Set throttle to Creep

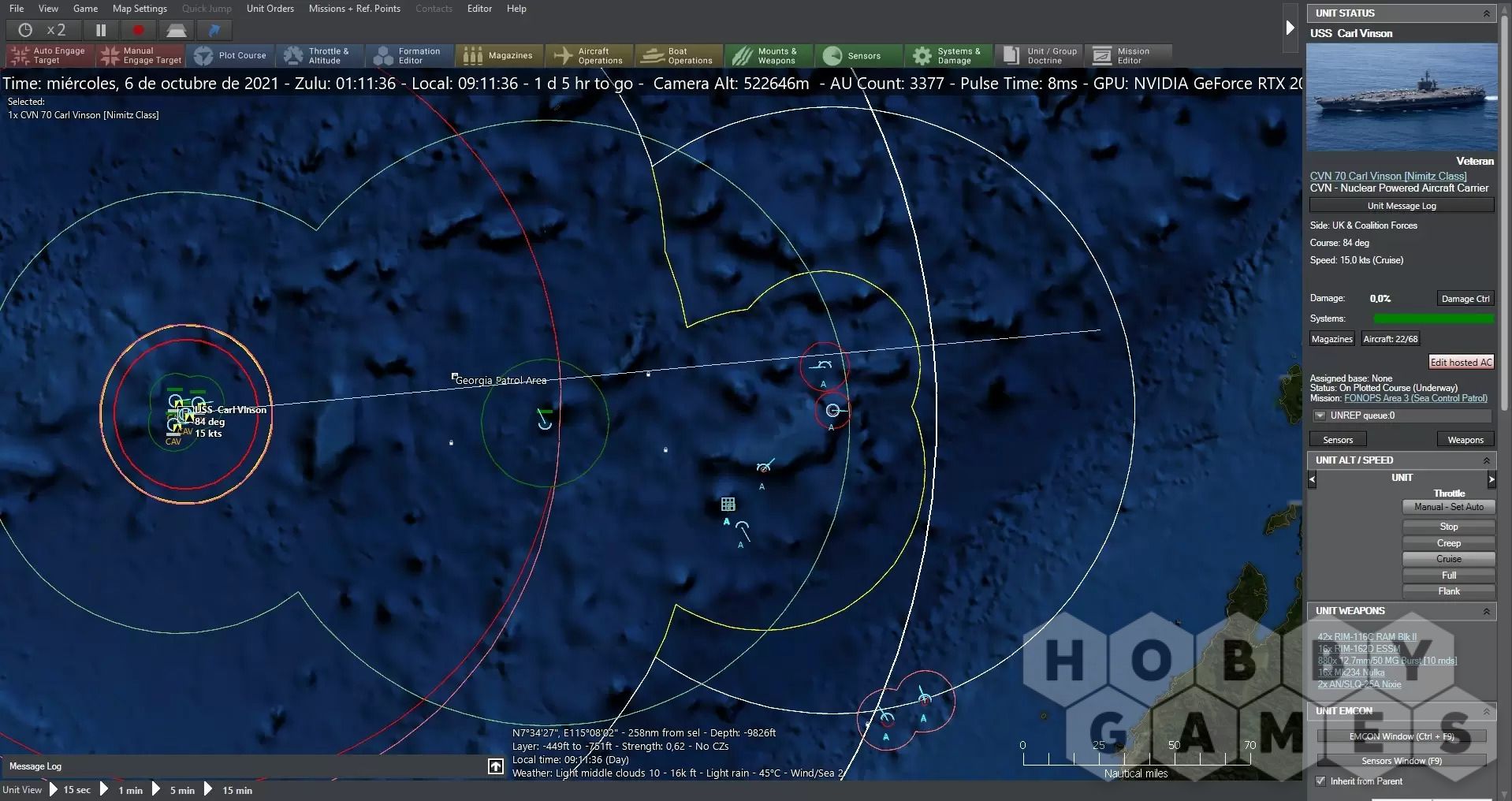tap(1448, 543)
